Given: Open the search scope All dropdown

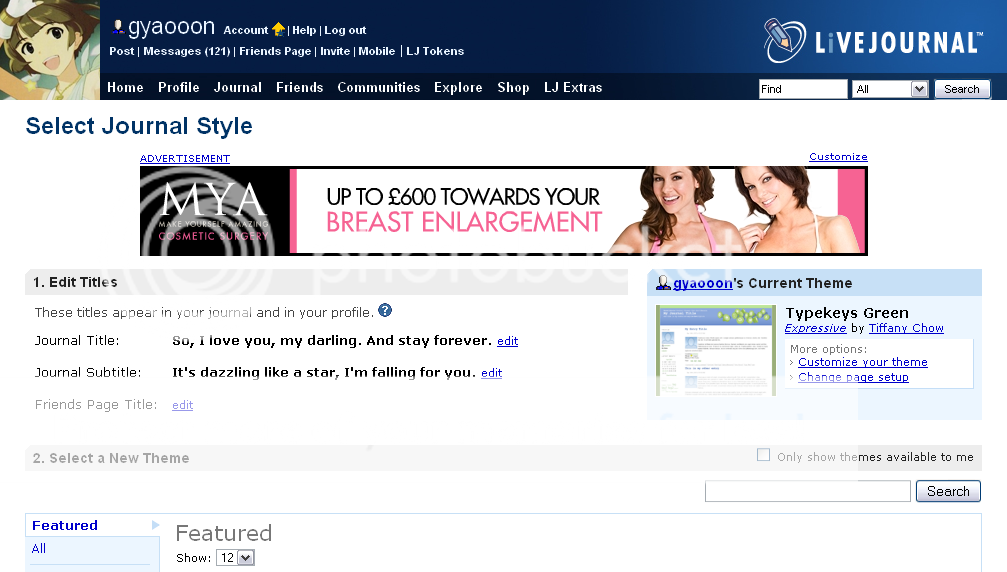Looking at the screenshot, I should (890, 89).
